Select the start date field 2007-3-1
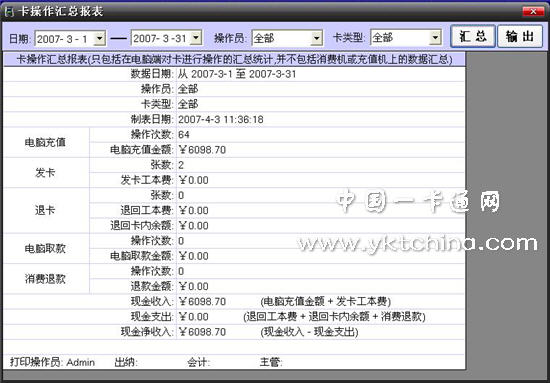Viewport: 550px width, 383px height. 65,38
